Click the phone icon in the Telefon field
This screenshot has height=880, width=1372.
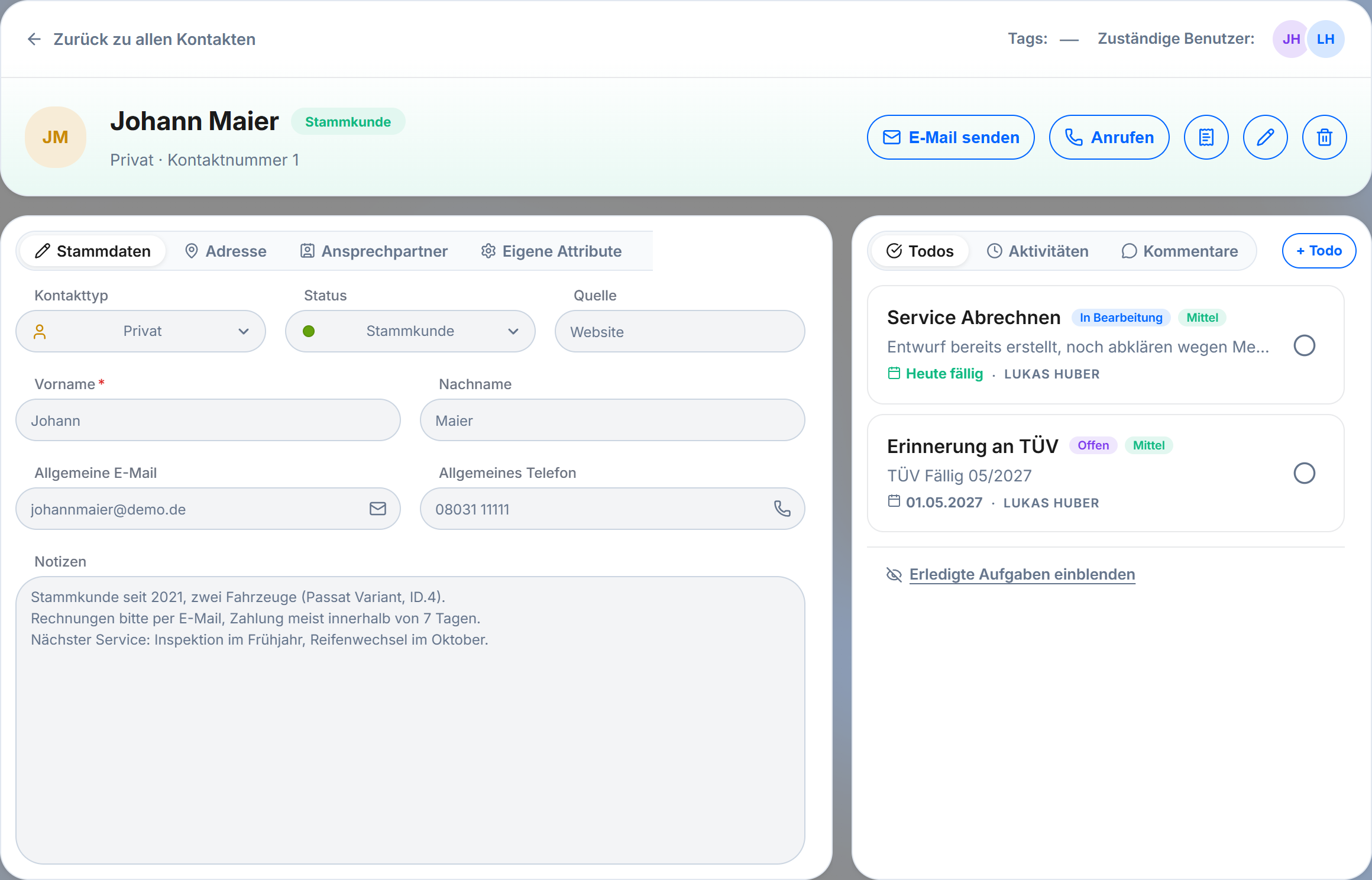782,509
